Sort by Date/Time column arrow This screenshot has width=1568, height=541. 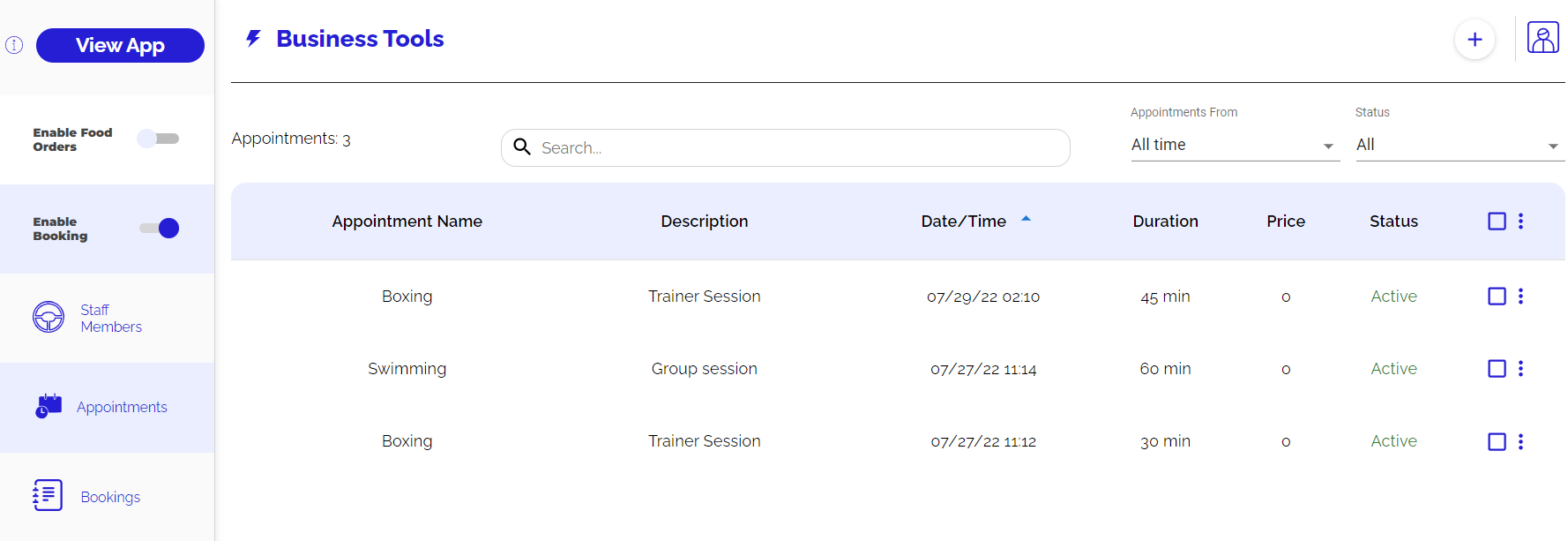[x=1026, y=219]
